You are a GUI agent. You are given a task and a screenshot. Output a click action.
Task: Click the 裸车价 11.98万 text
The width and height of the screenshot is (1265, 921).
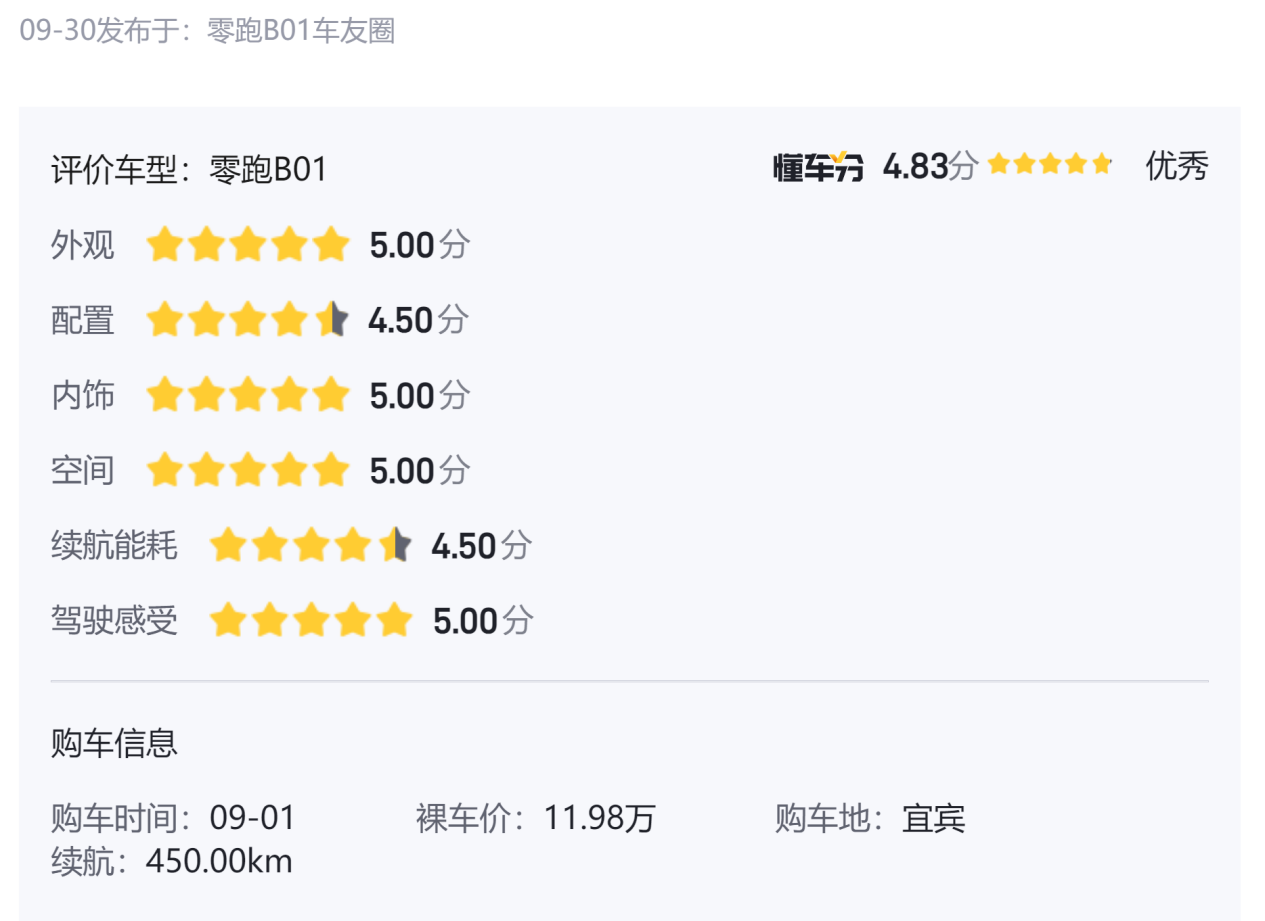(535, 818)
